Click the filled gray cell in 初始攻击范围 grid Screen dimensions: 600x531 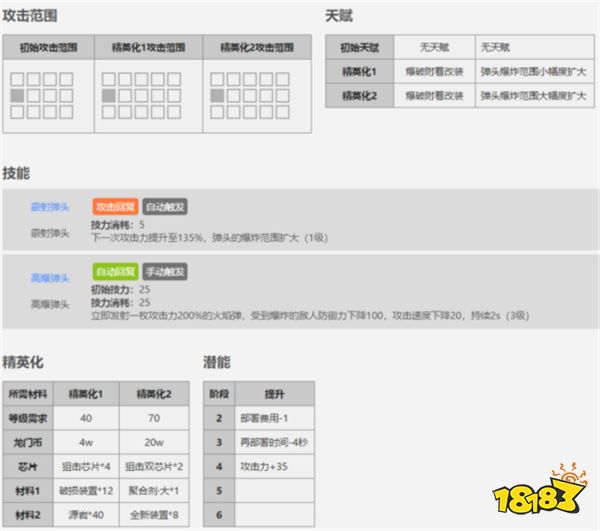(17, 96)
